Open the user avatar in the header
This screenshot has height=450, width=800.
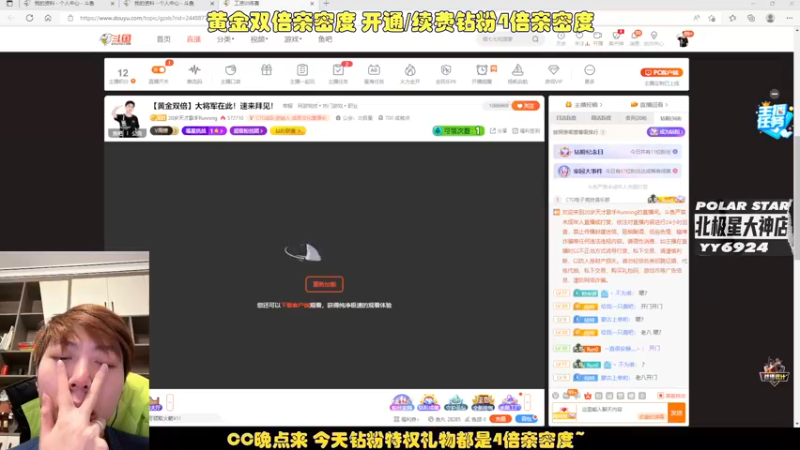(x=684, y=40)
